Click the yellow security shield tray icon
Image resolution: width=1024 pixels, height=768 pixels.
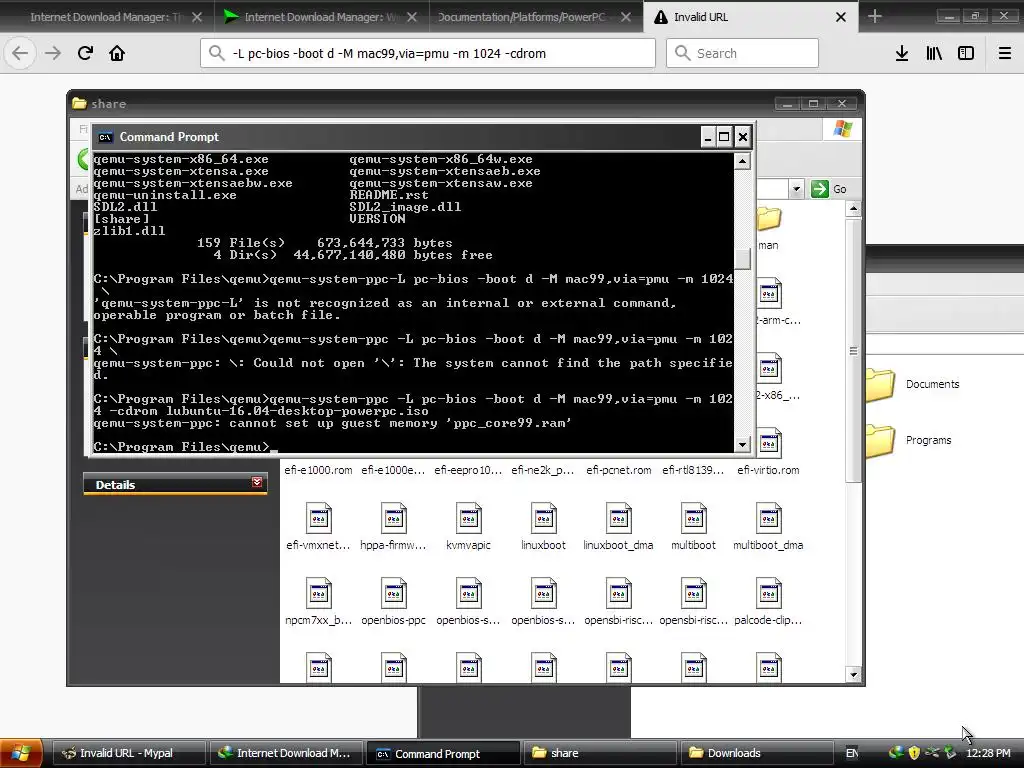tap(914, 753)
